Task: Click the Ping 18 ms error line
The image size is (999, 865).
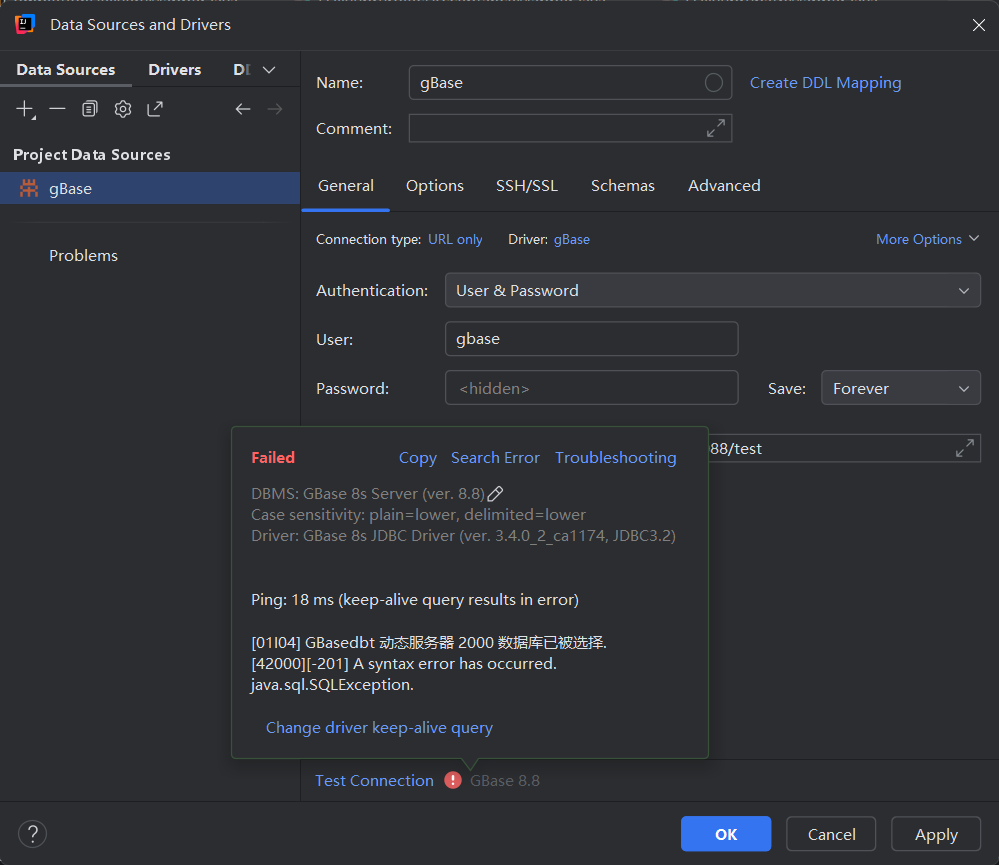Action: click(x=415, y=600)
